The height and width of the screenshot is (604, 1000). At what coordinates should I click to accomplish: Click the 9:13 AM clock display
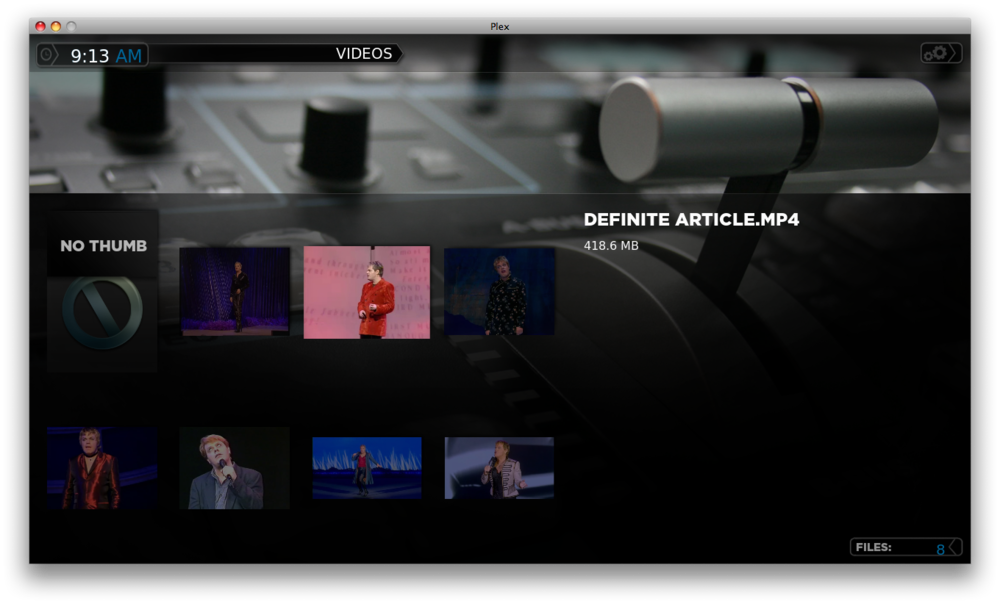tap(106, 56)
